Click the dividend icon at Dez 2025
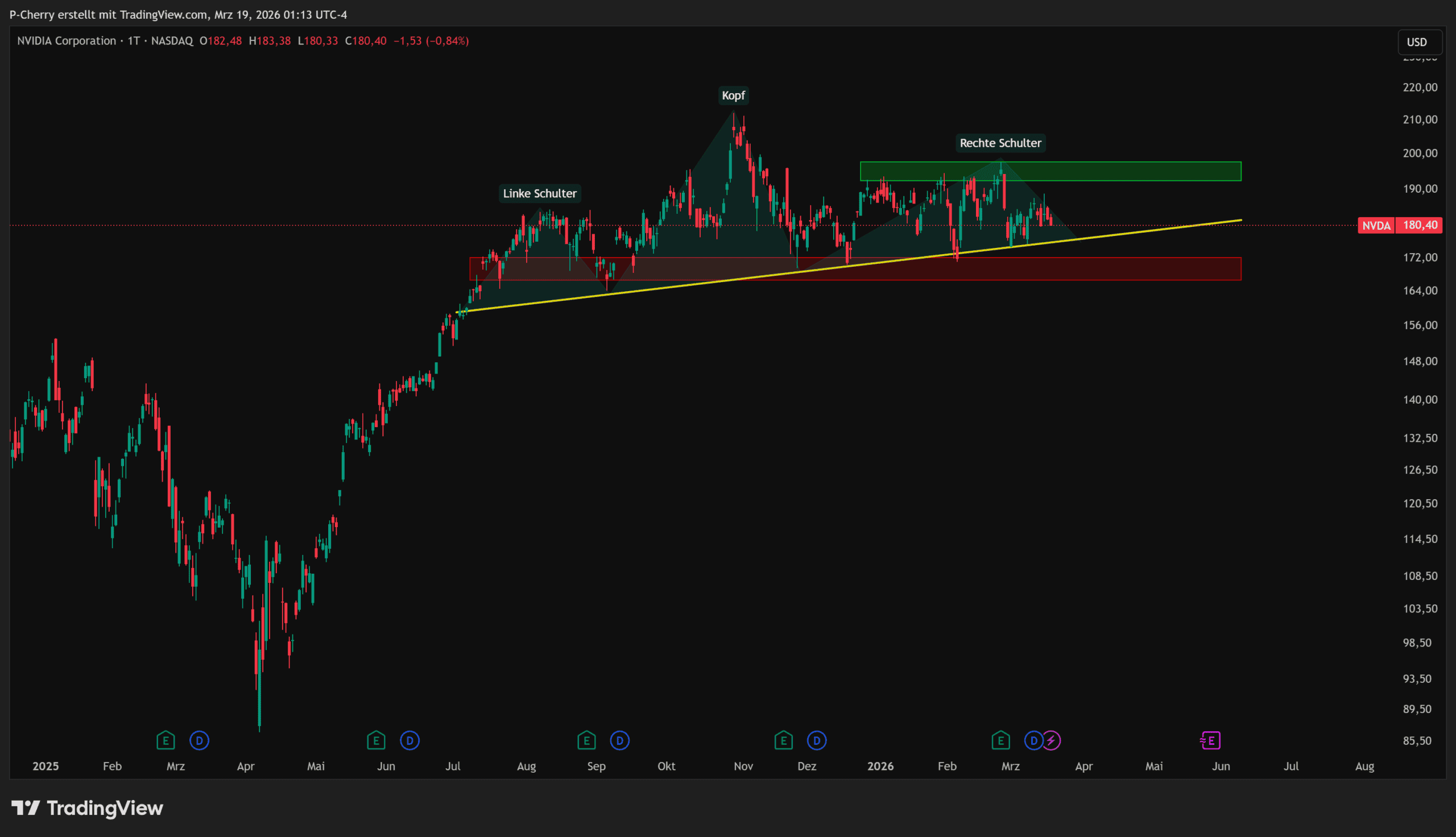Image resolution: width=1456 pixels, height=837 pixels. tap(817, 740)
